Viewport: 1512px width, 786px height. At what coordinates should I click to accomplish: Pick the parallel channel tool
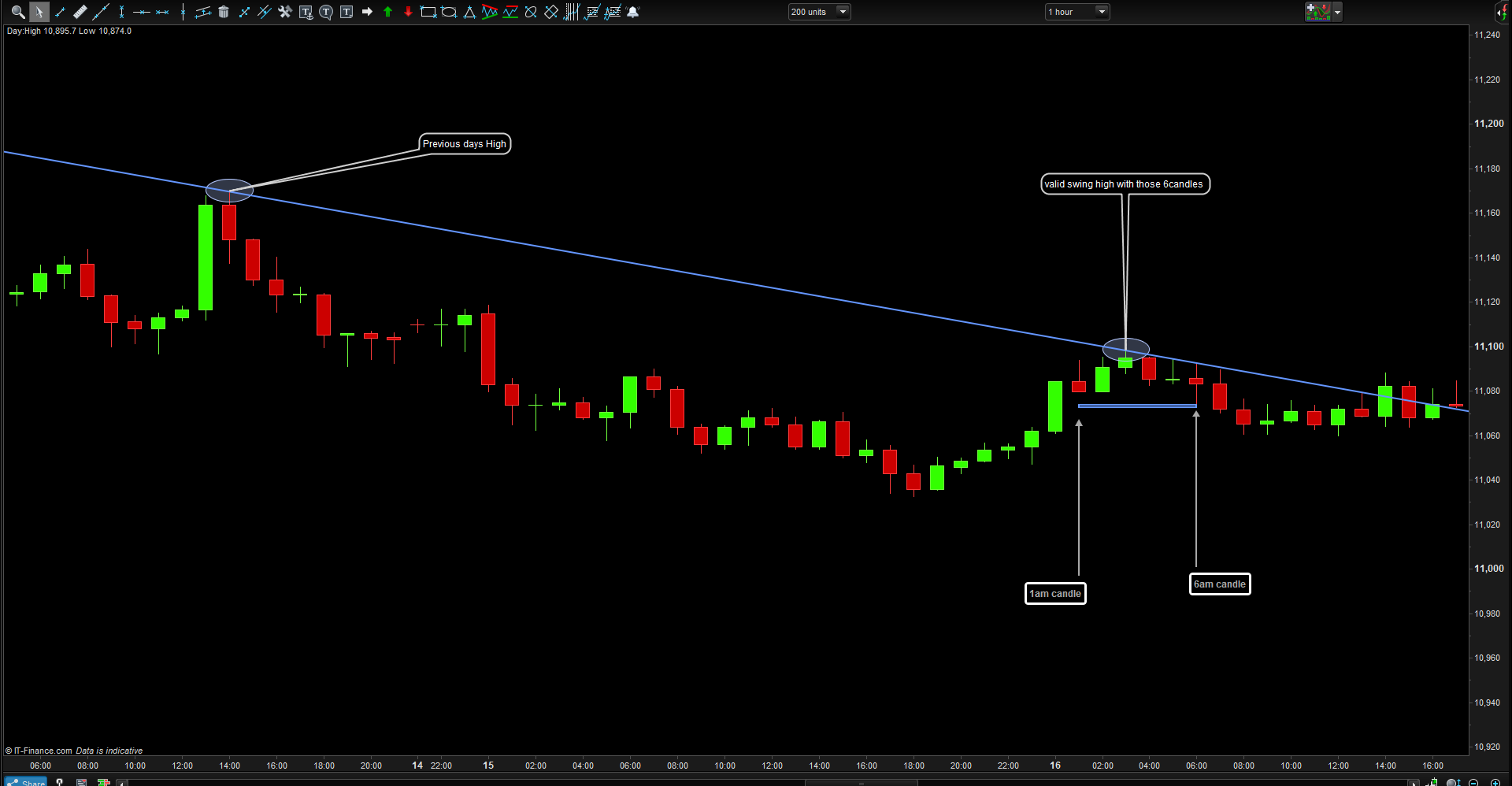click(x=203, y=12)
